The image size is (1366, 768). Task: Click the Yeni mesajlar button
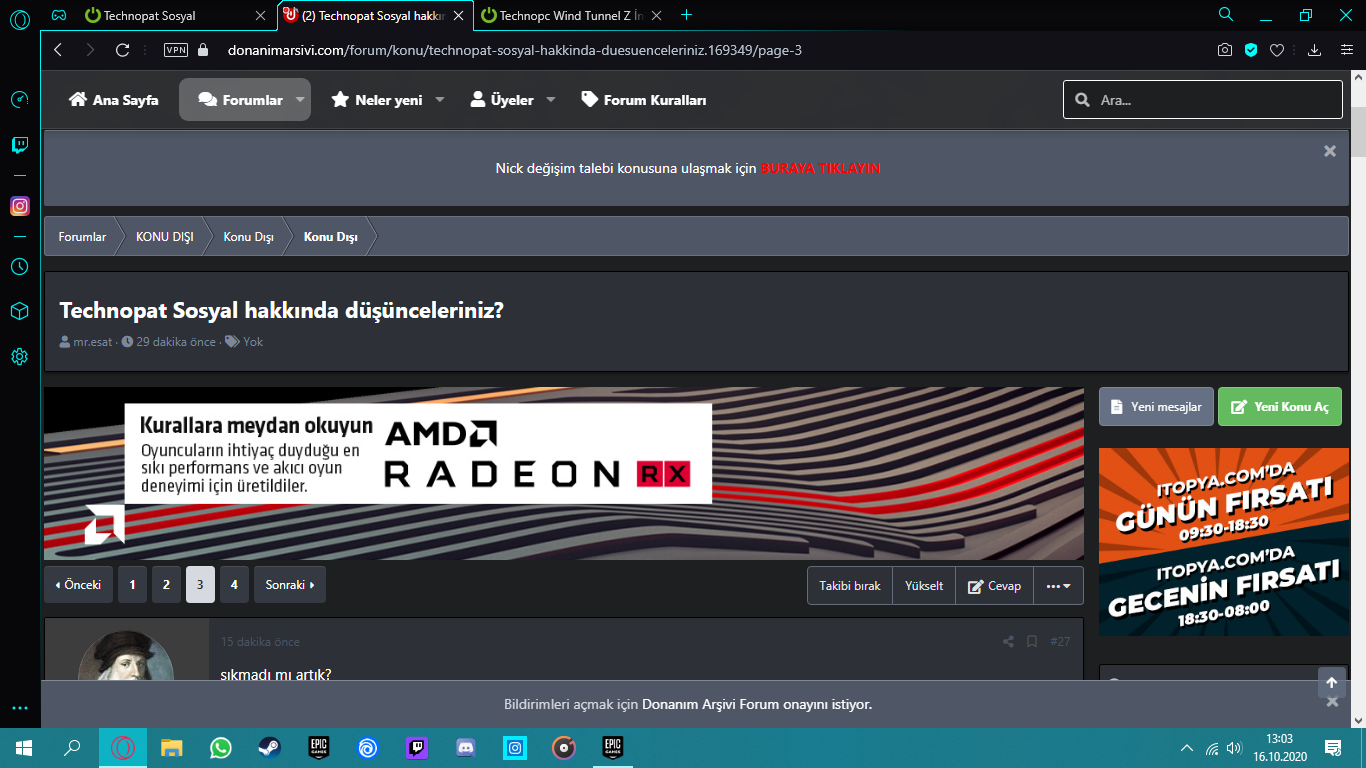coord(1156,407)
